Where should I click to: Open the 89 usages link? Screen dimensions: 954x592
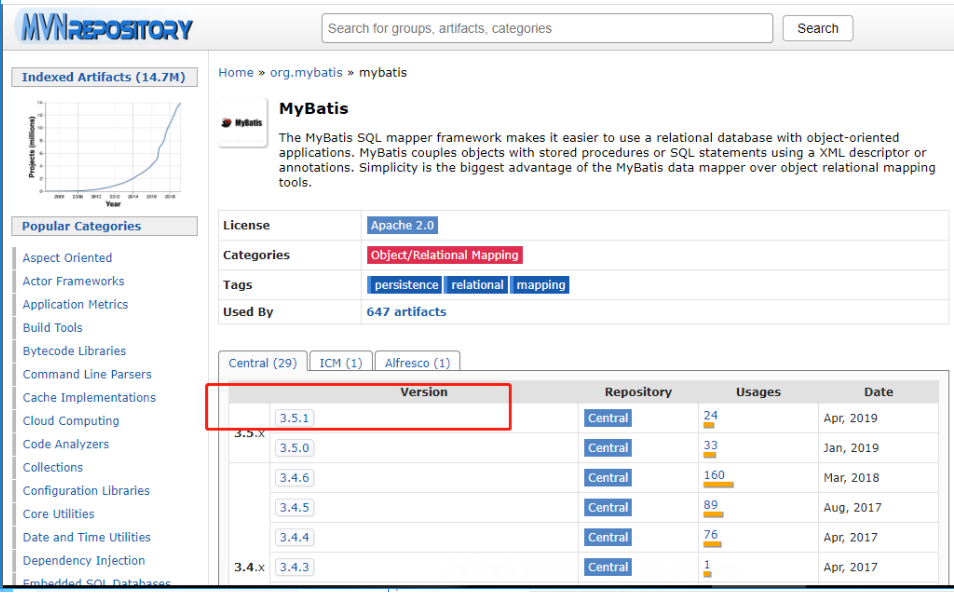[x=710, y=505]
